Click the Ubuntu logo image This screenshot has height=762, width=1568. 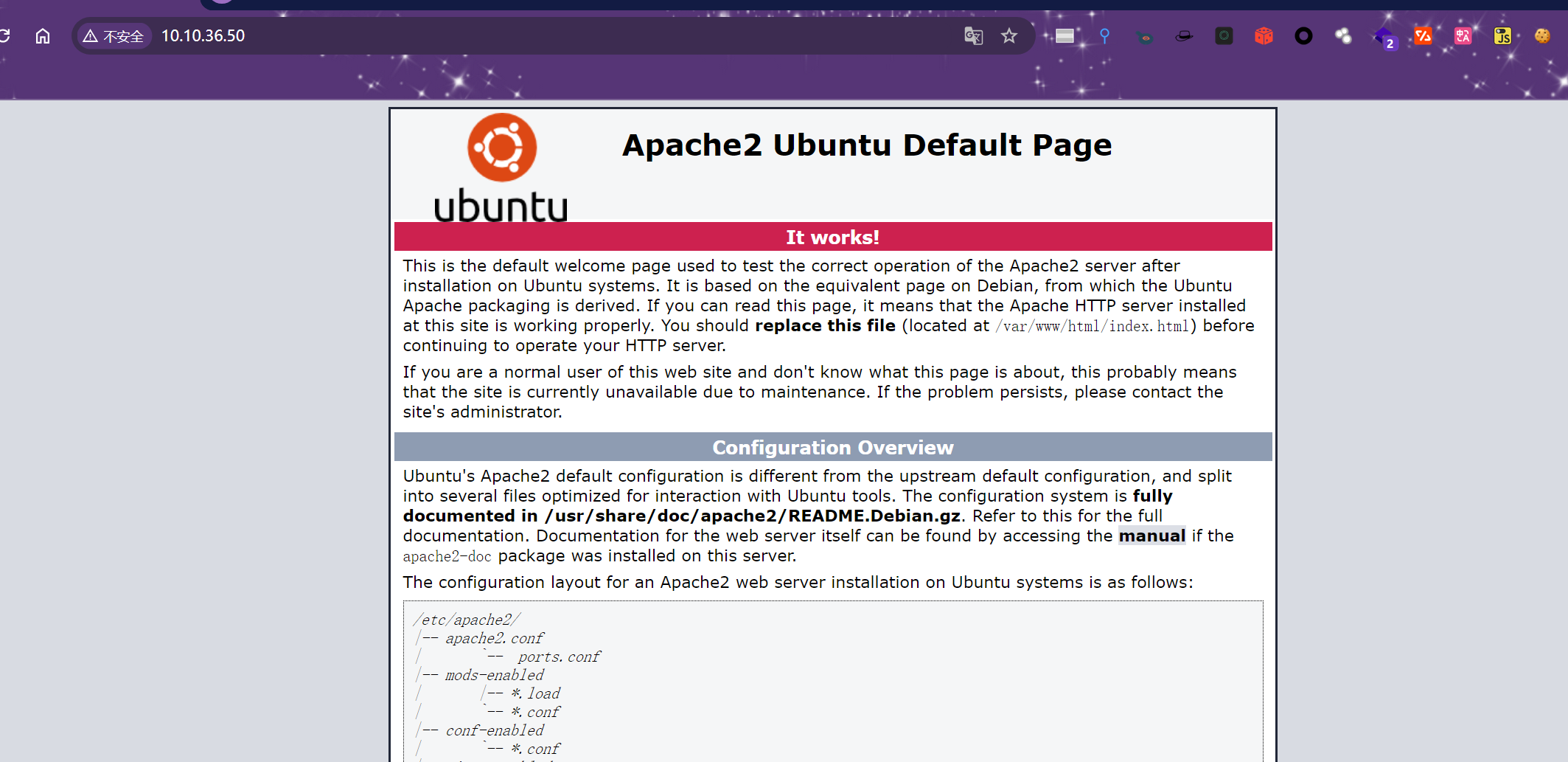501,167
